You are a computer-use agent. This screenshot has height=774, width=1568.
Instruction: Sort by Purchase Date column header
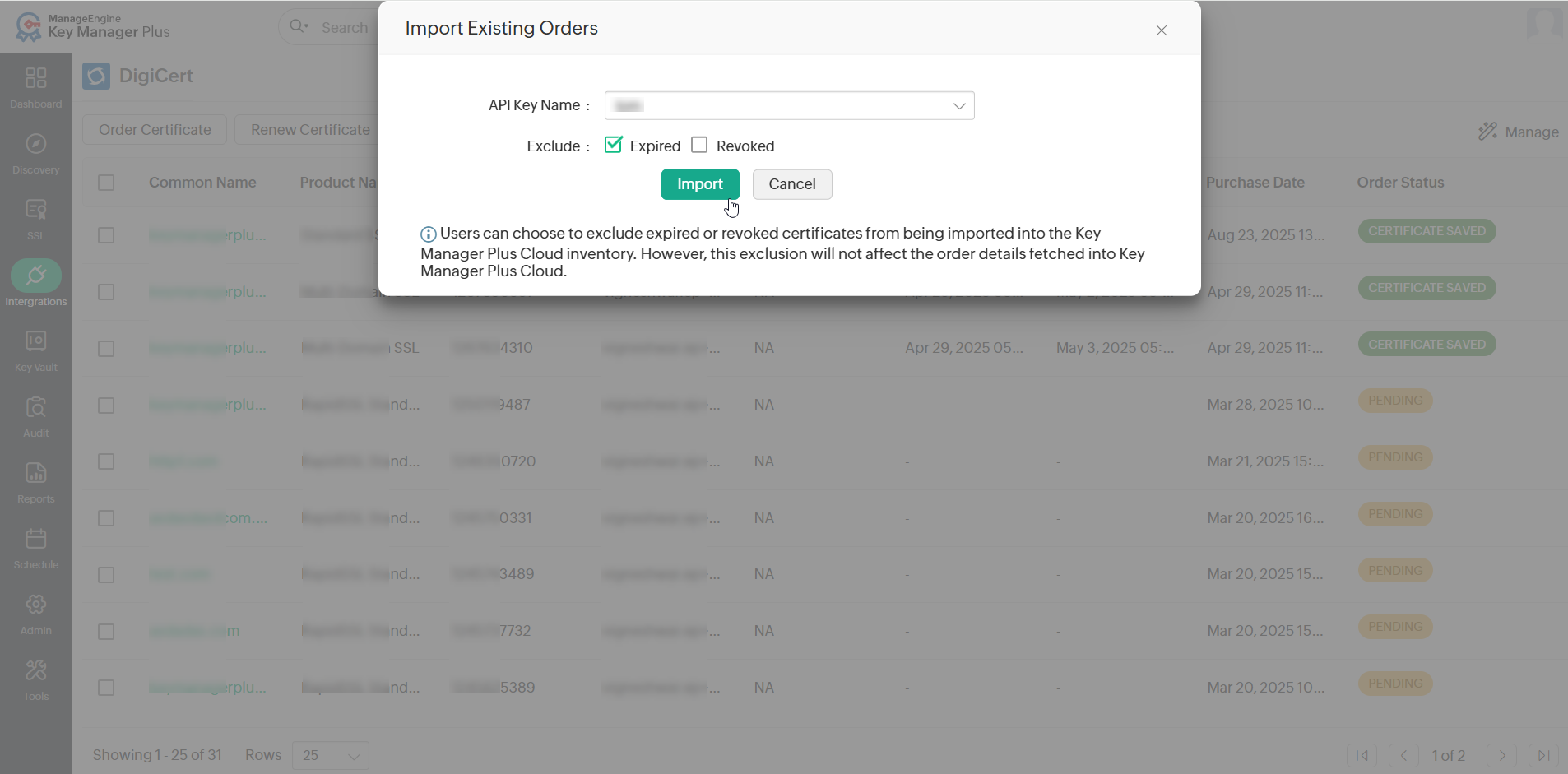[1255, 183]
